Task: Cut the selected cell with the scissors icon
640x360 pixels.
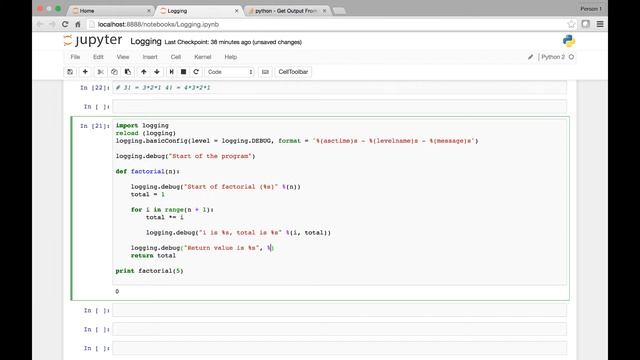Action: click(x=100, y=72)
